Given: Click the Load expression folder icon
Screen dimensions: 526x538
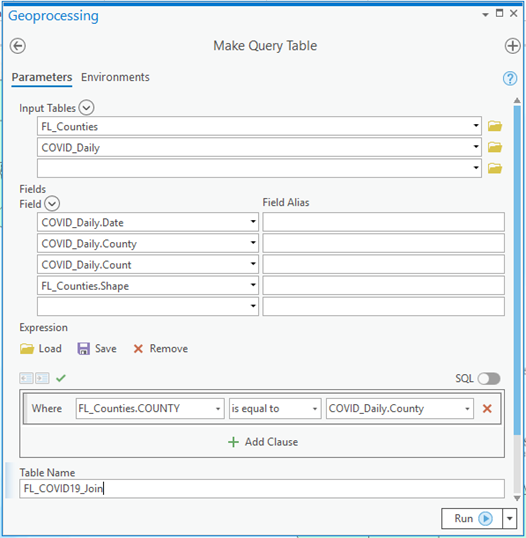Looking at the screenshot, I should tap(27, 349).
